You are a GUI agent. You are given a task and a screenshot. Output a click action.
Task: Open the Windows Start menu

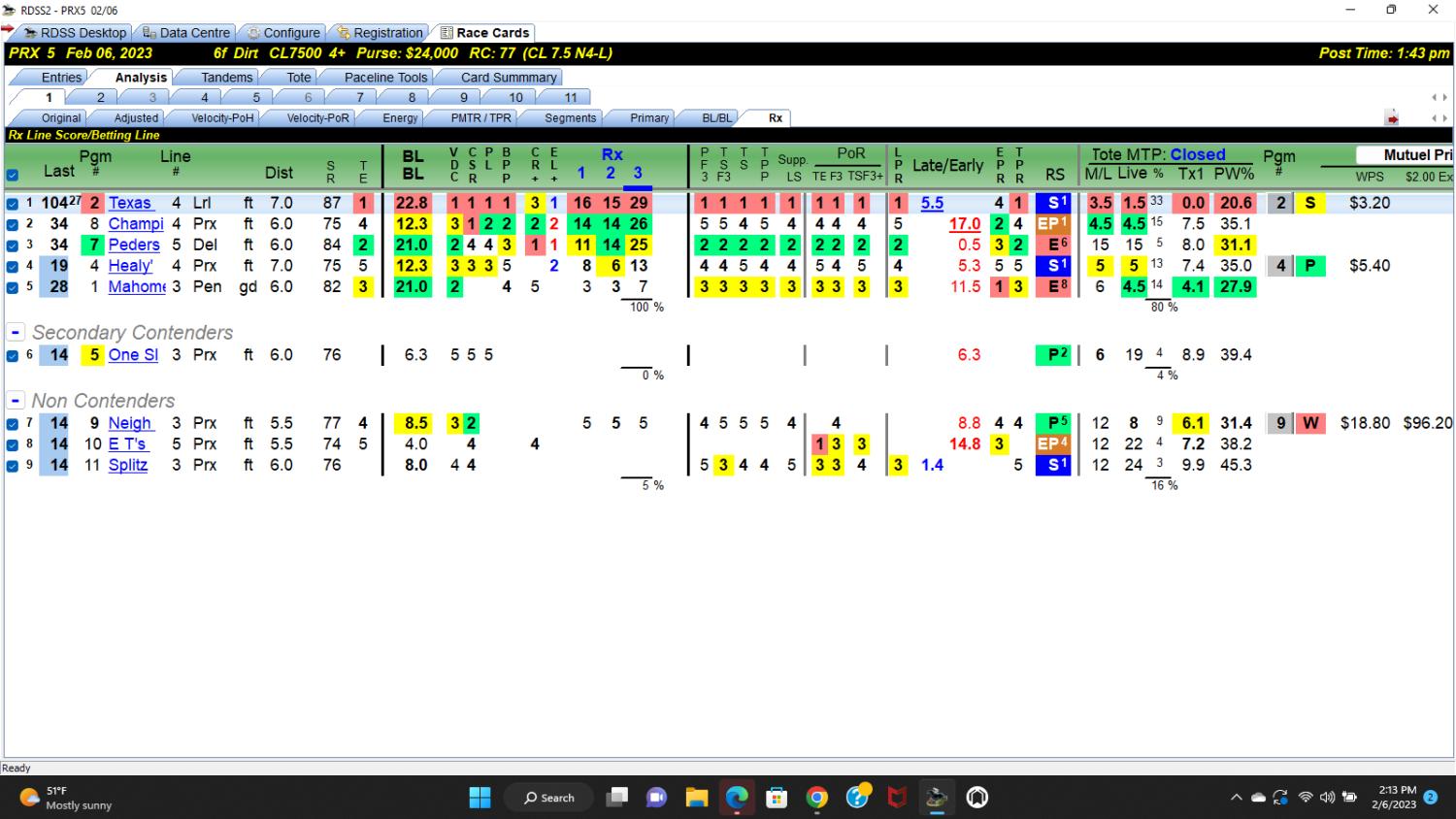pyautogui.click(x=480, y=798)
